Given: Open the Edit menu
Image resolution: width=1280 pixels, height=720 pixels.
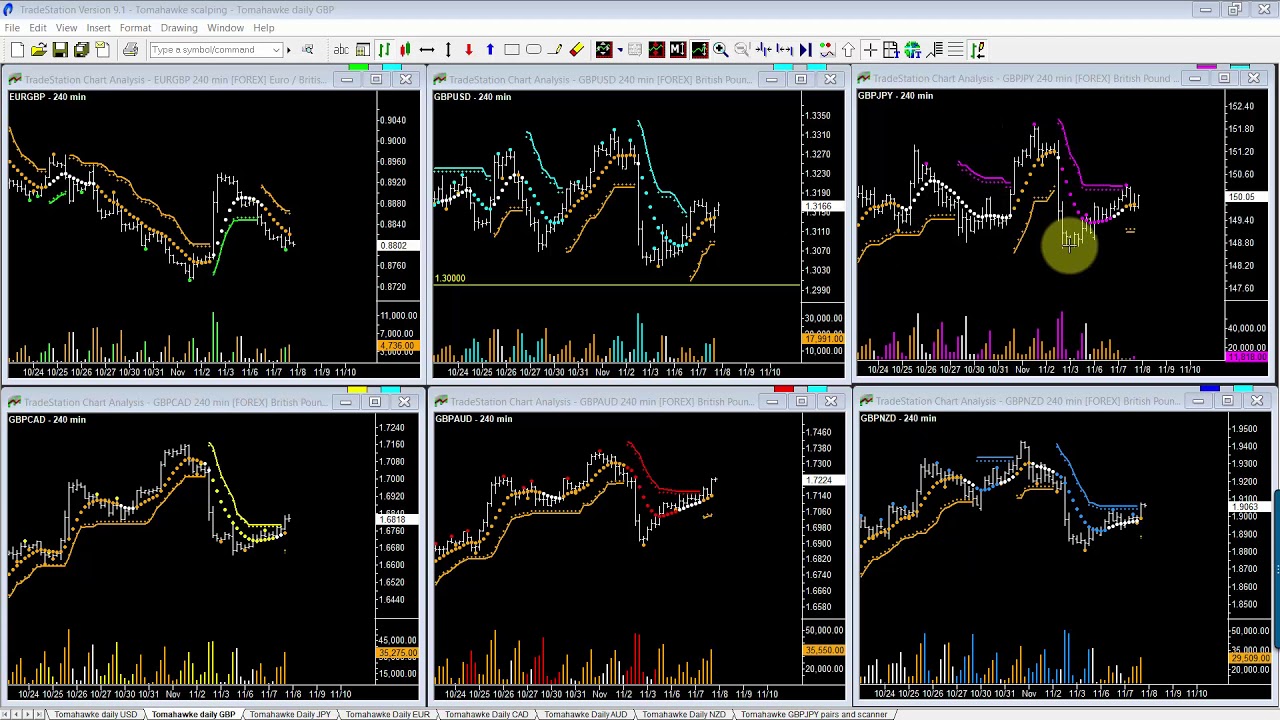Looking at the screenshot, I should (x=37, y=28).
